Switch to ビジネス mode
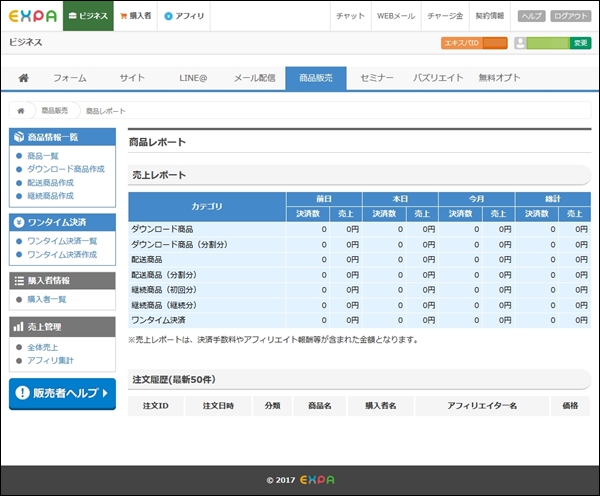This screenshot has width=600, height=496. click(x=88, y=16)
